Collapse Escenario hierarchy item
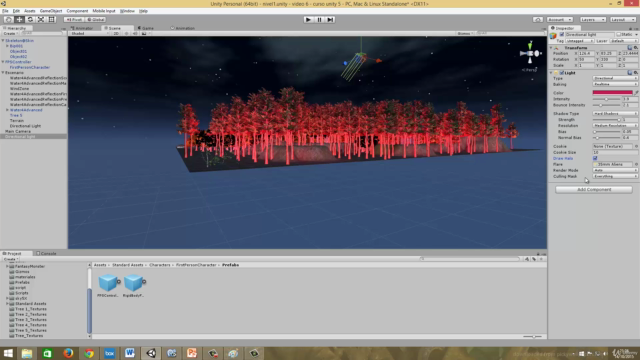 (3, 73)
